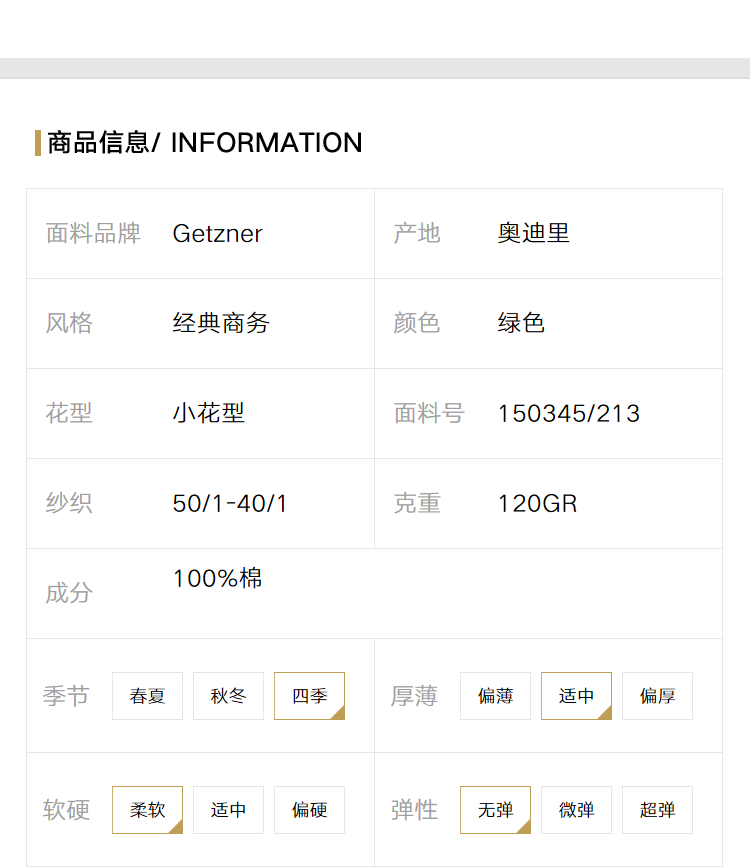Click the 绿色 color value

click(x=521, y=323)
